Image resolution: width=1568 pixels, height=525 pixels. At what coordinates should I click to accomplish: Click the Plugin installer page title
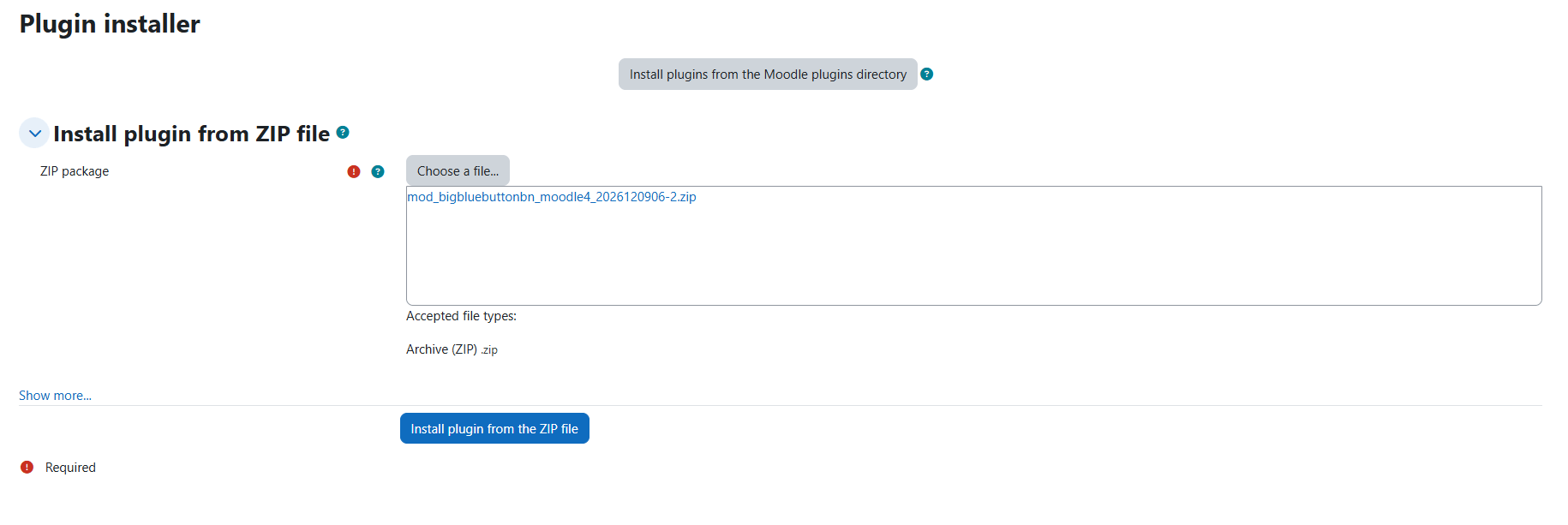110,24
